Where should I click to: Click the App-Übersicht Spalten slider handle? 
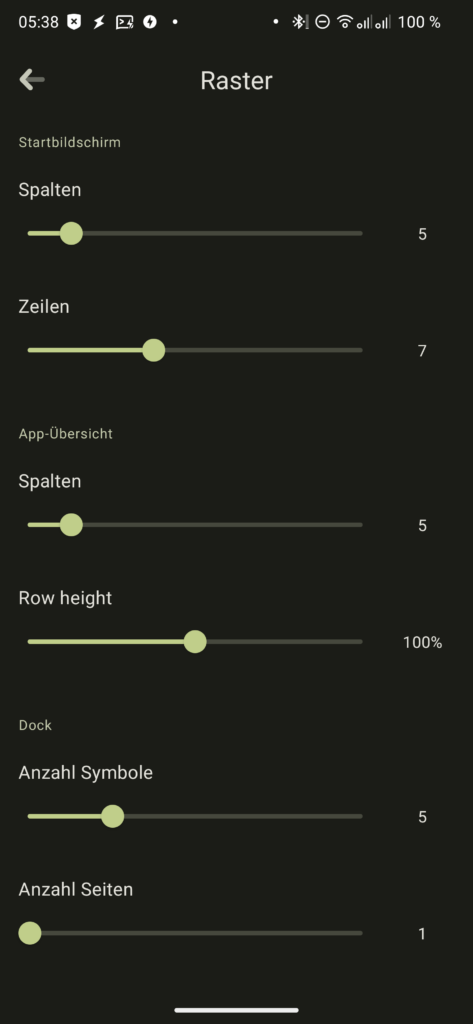pyautogui.click(x=71, y=524)
